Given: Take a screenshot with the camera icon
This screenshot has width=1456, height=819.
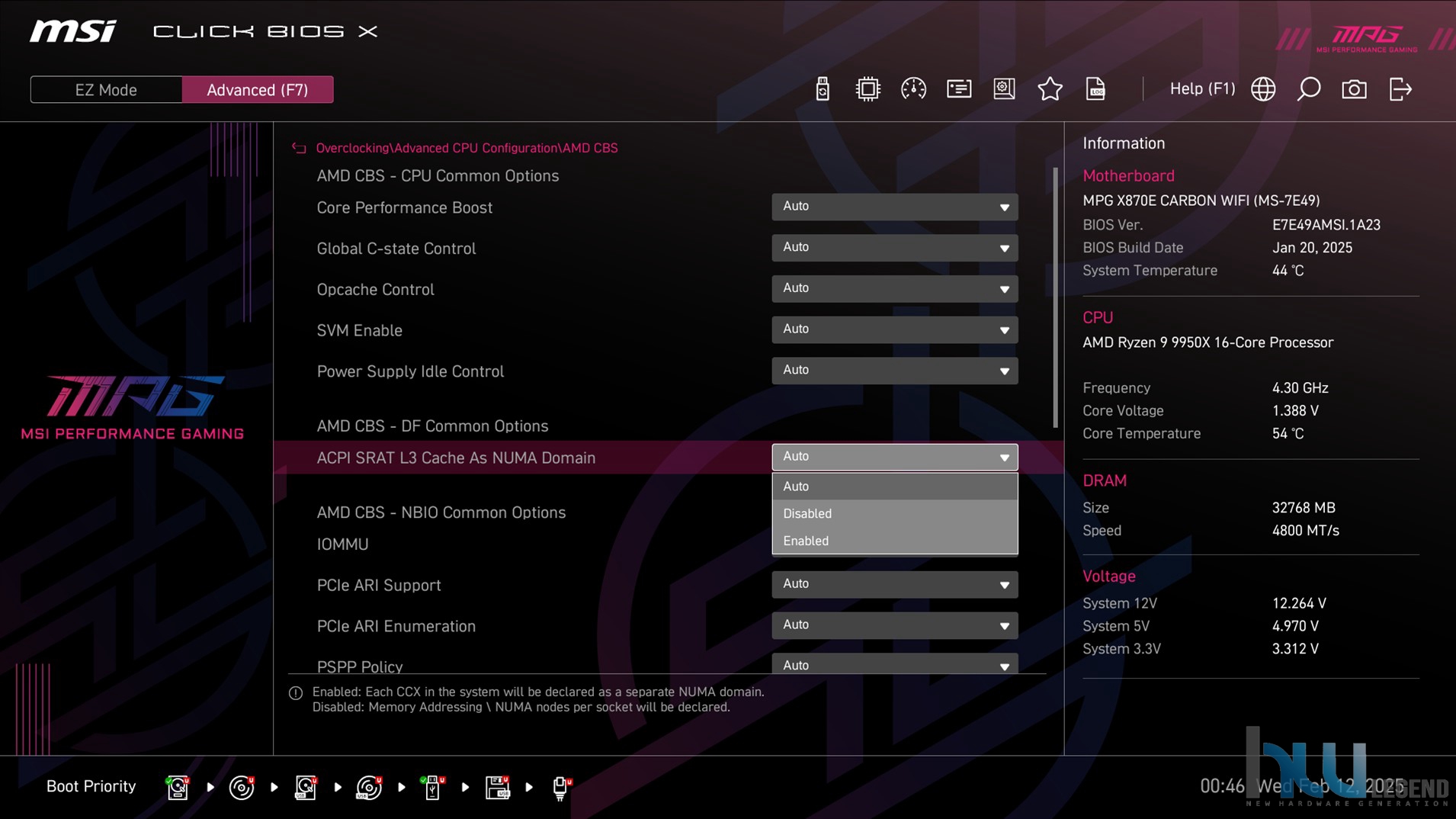Looking at the screenshot, I should [x=1354, y=89].
